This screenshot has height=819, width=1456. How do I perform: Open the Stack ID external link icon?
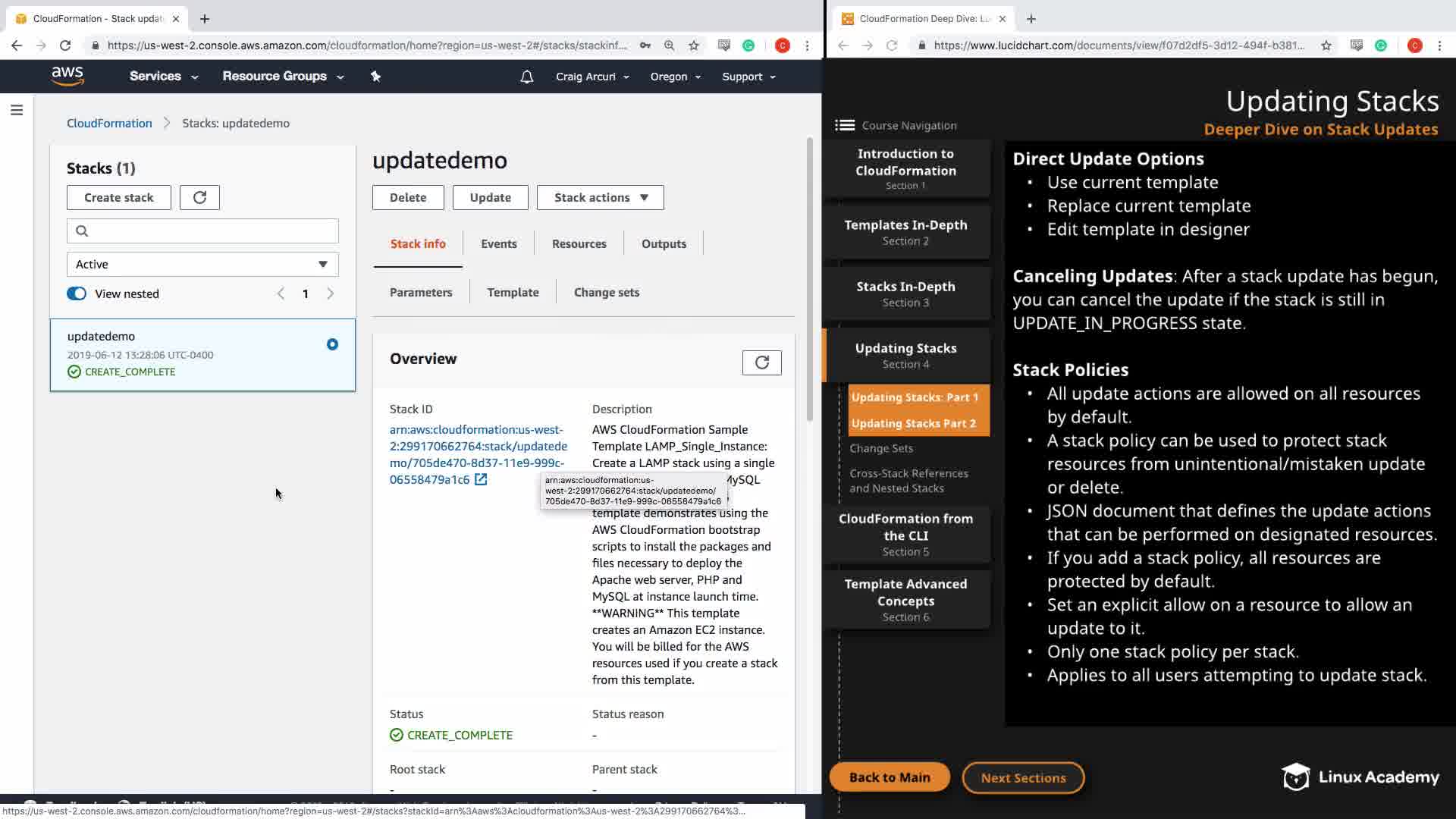coord(481,479)
